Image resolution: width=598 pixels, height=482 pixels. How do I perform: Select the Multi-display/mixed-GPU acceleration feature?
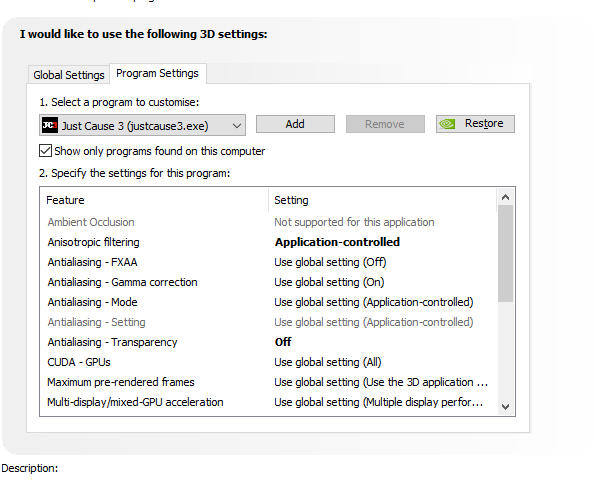pos(135,402)
